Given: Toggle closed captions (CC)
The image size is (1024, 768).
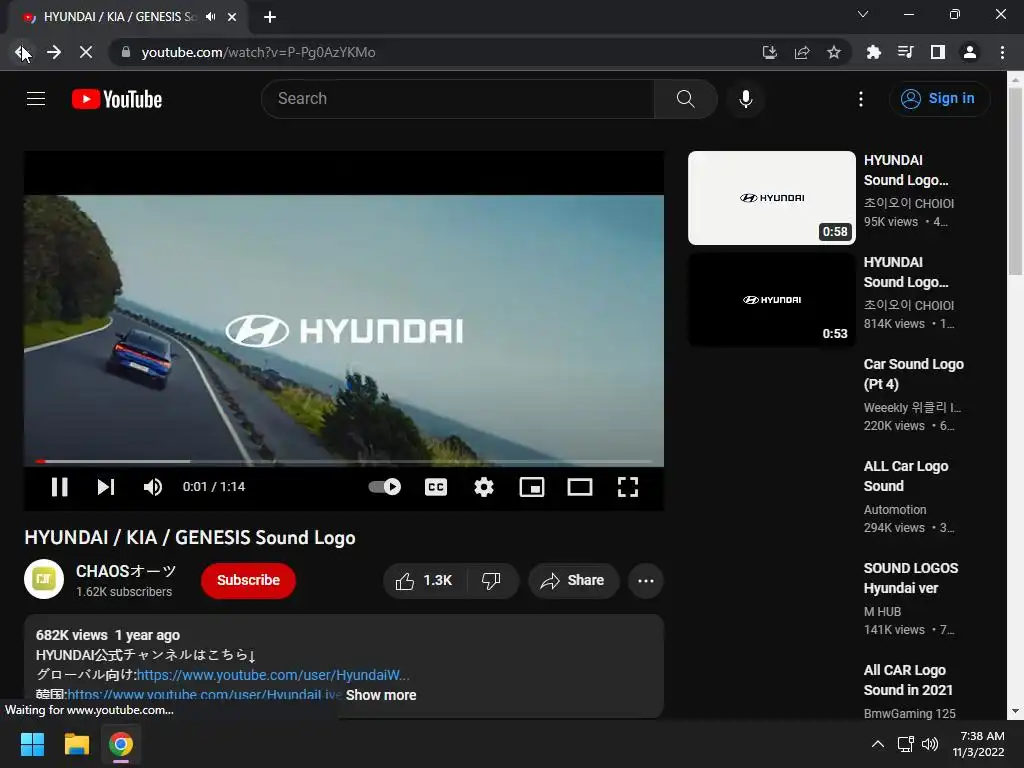Looking at the screenshot, I should coord(436,487).
